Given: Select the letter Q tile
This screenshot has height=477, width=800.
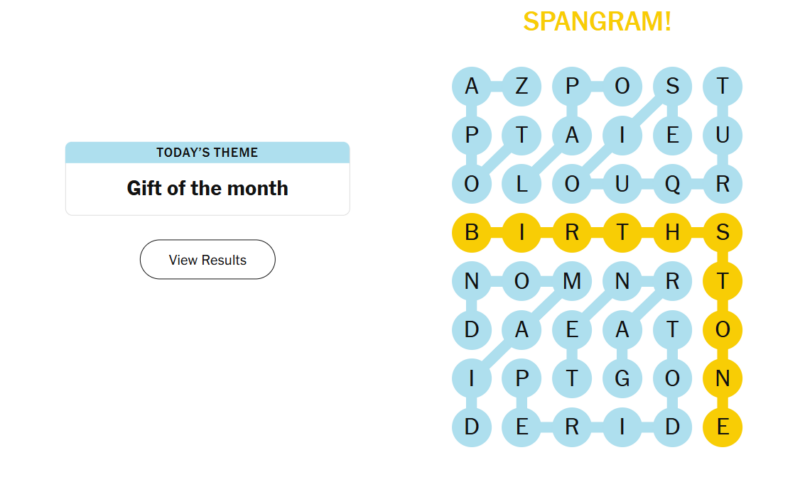Looking at the screenshot, I should pyautogui.click(x=672, y=184).
